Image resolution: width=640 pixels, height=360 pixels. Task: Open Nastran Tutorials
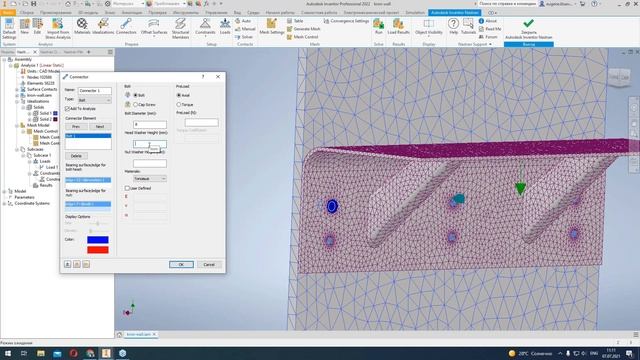click(x=468, y=27)
